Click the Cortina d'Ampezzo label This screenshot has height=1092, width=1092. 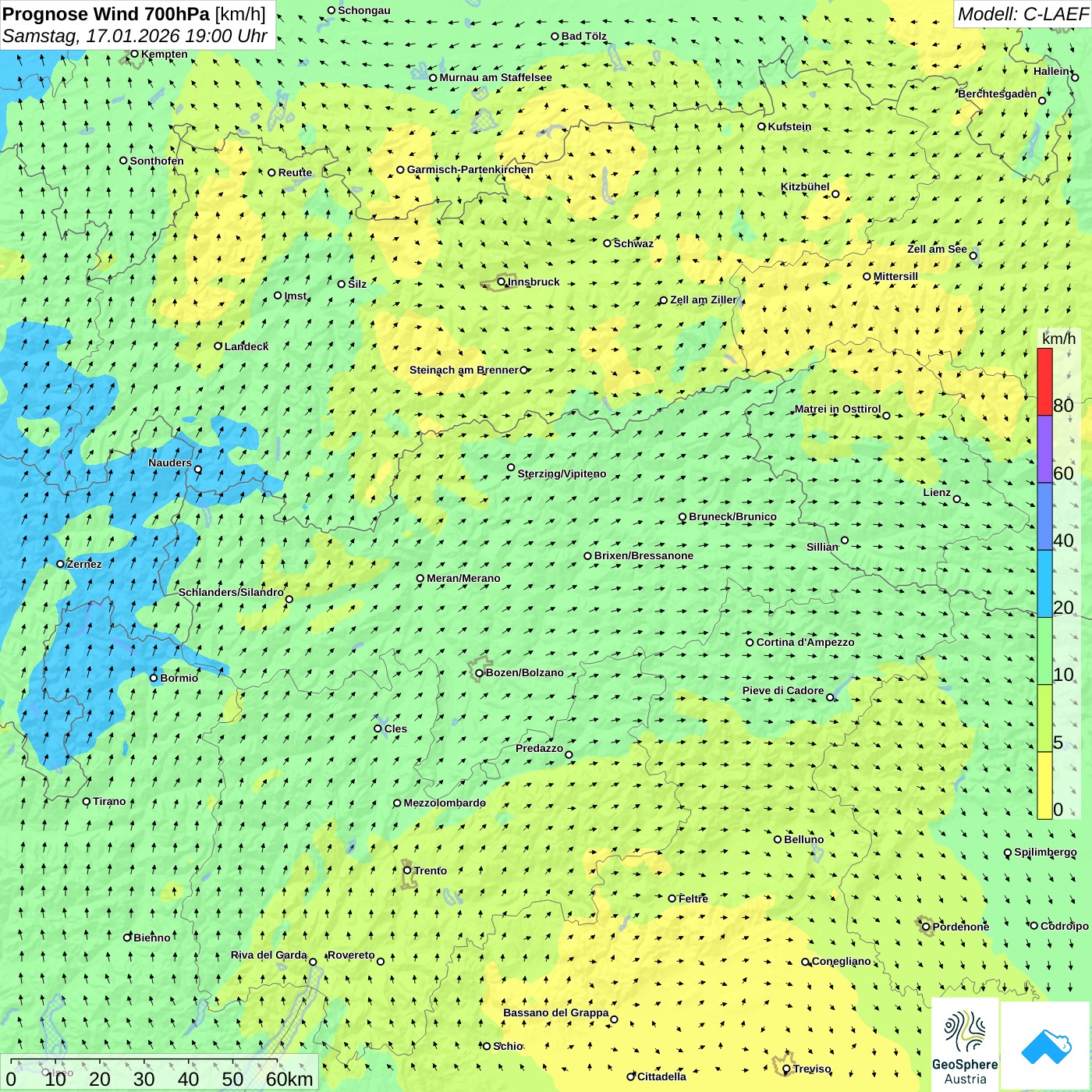coord(805,642)
